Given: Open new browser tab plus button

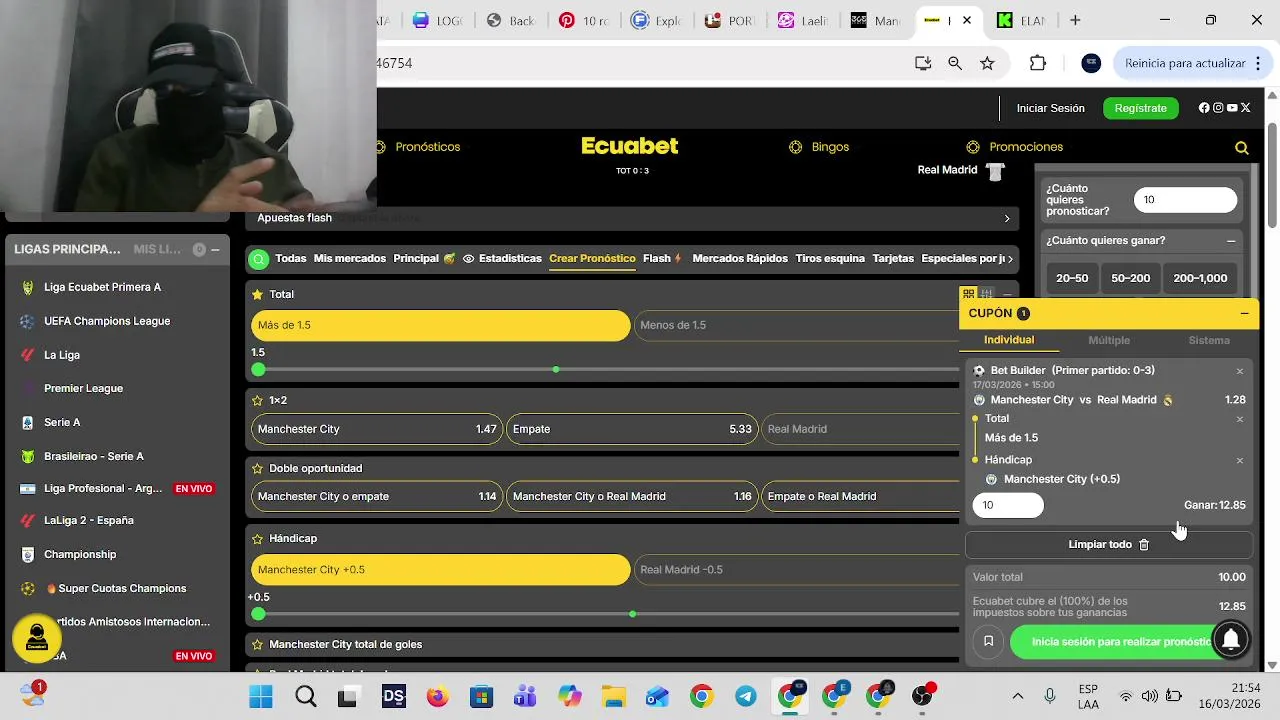Looking at the screenshot, I should coord(1075,20).
